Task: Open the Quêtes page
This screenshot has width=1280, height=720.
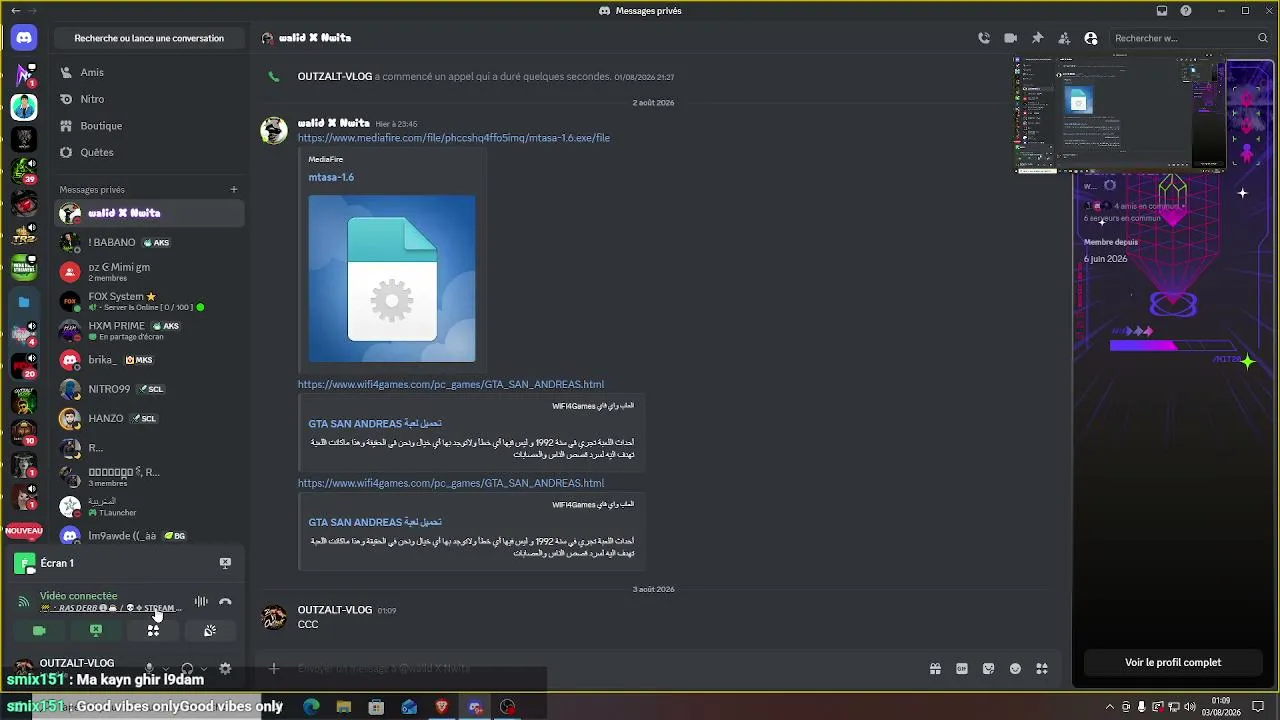Action: pyautogui.click(x=149, y=152)
